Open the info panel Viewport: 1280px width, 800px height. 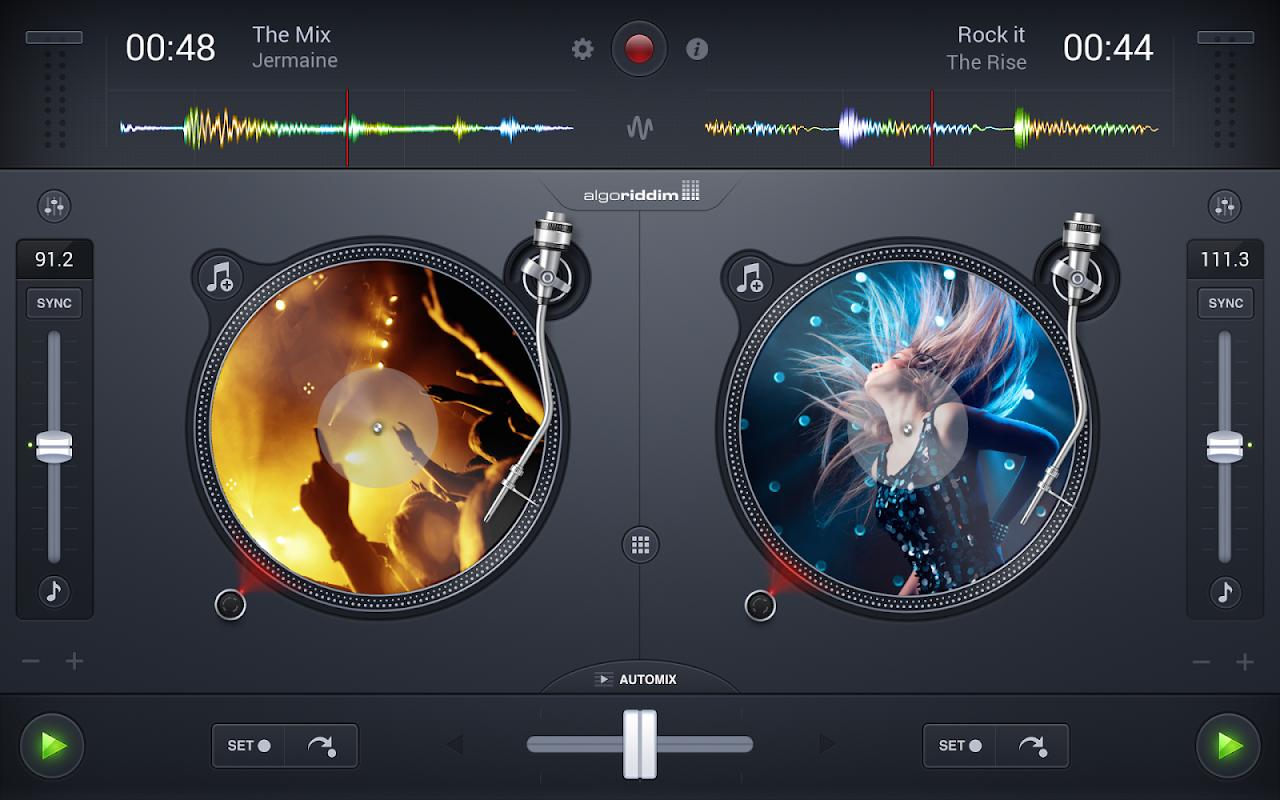(x=697, y=49)
